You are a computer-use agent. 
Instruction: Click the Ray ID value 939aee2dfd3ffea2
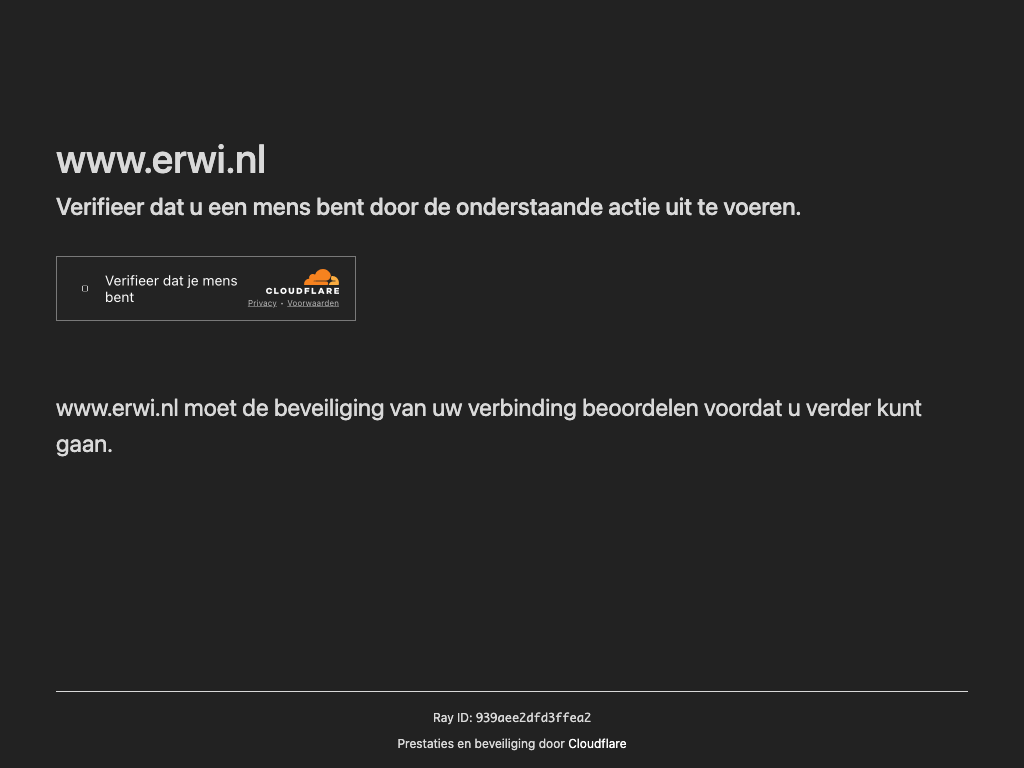(533, 718)
